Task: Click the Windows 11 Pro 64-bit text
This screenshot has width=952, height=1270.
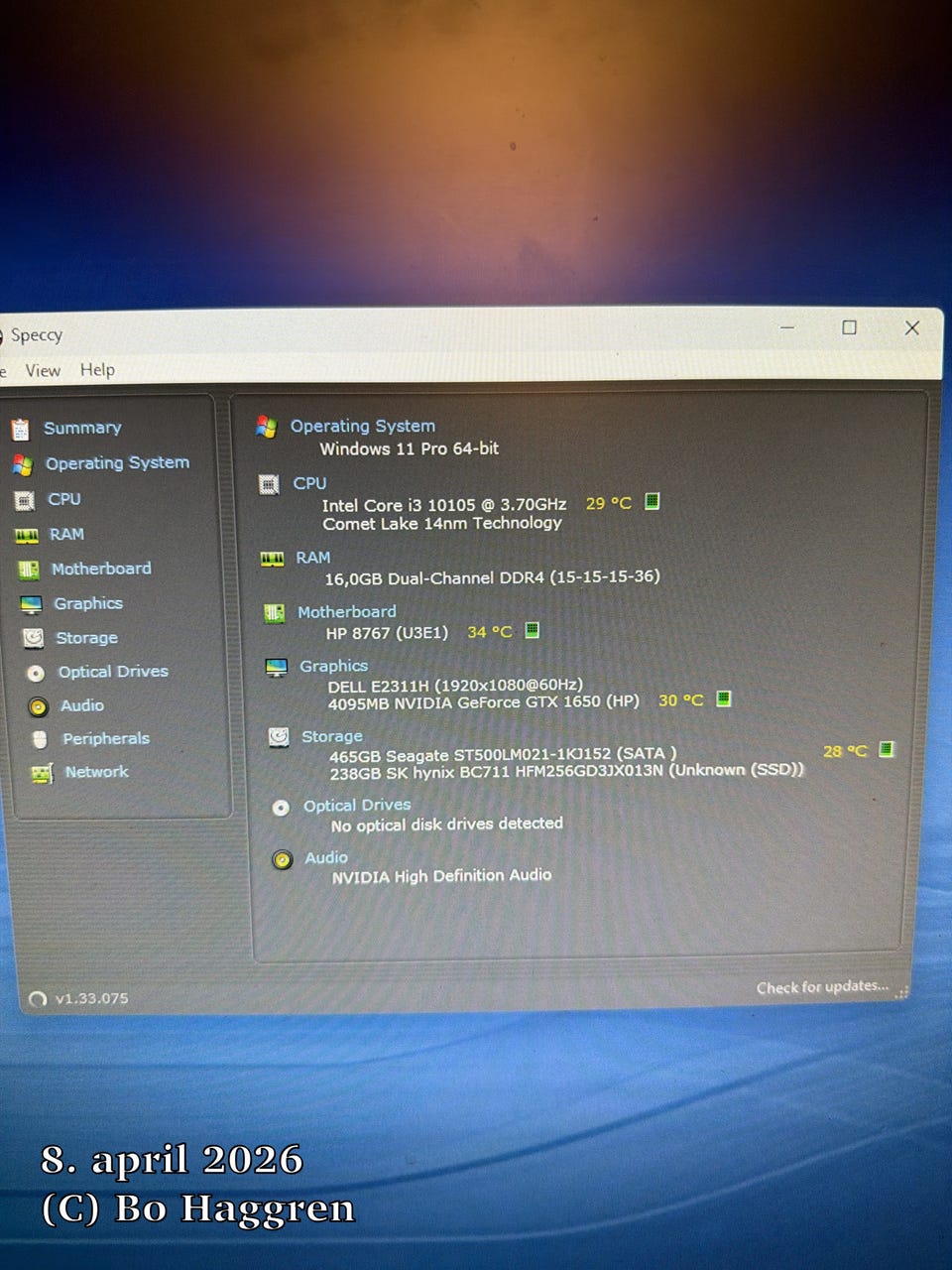Action: [x=409, y=449]
